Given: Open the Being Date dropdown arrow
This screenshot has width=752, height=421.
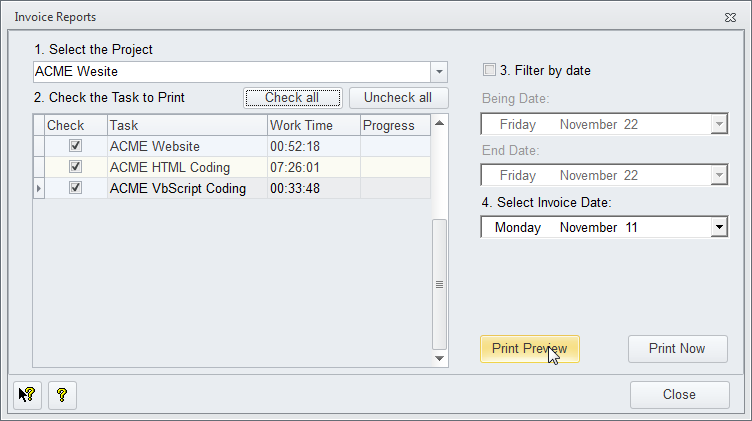Looking at the screenshot, I should 718,125.
